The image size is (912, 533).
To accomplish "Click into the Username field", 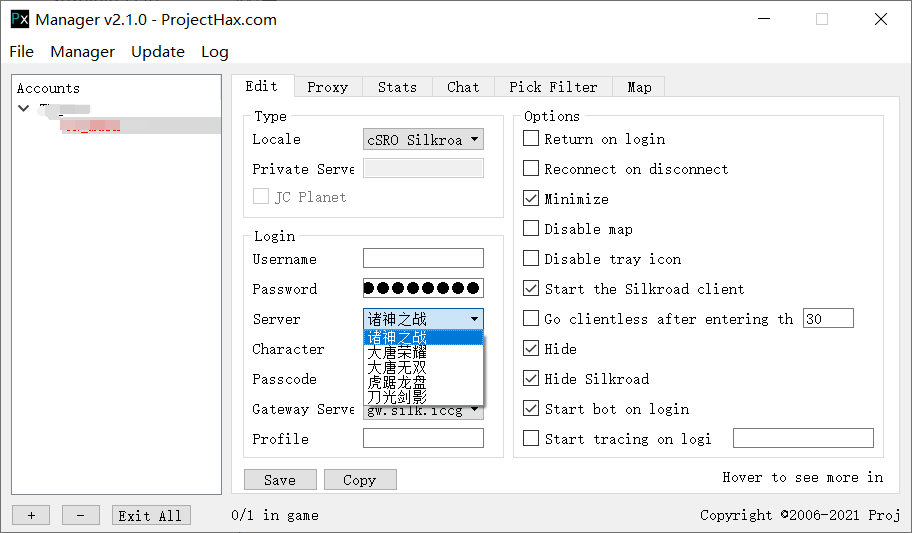I will (x=423, y=259).
